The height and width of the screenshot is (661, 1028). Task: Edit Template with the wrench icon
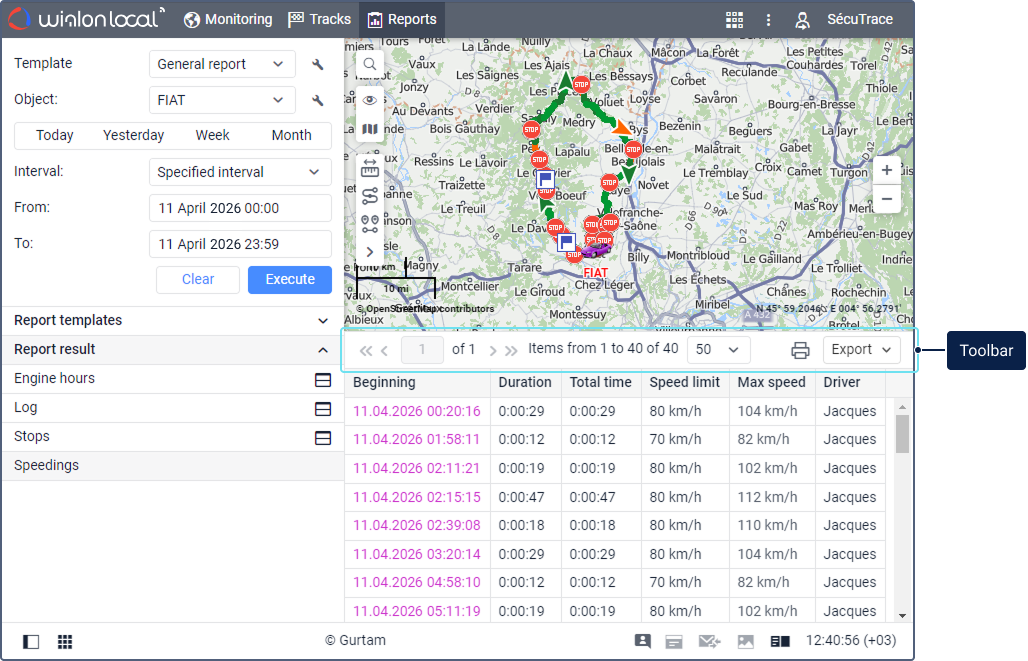point(318,65)
